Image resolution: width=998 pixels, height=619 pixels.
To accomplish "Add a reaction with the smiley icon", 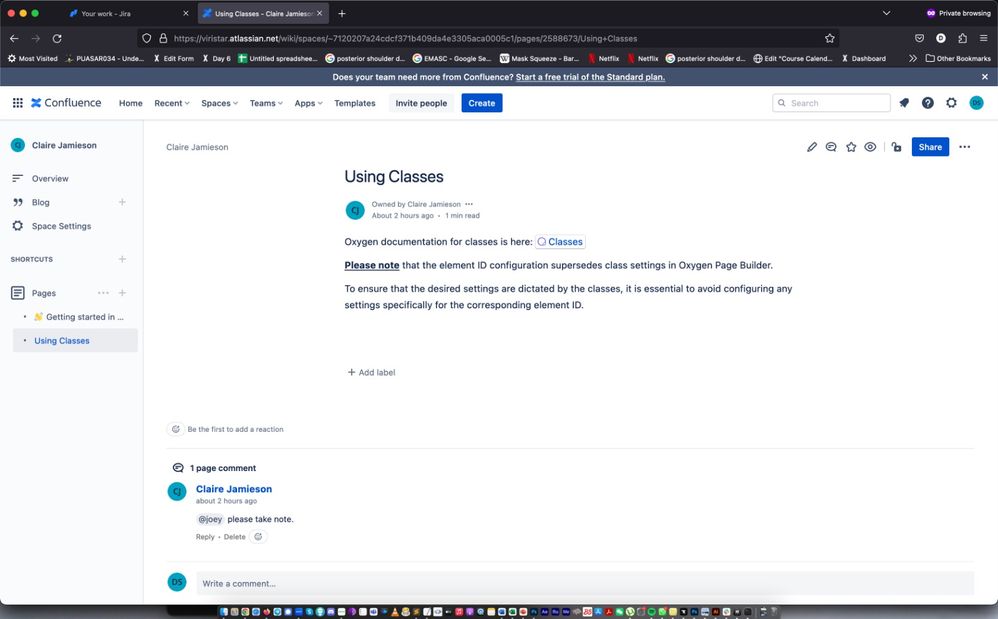I will 177,428.
